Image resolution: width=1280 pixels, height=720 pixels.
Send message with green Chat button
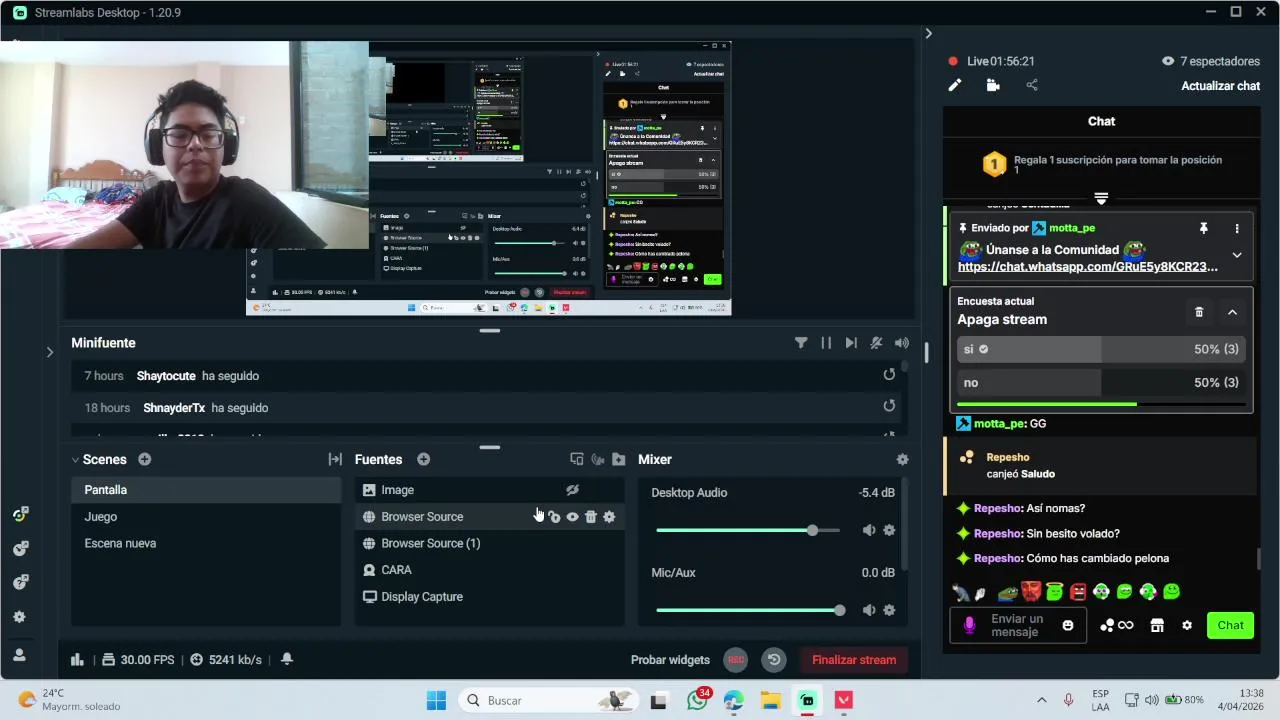[x=1230, y=626]
